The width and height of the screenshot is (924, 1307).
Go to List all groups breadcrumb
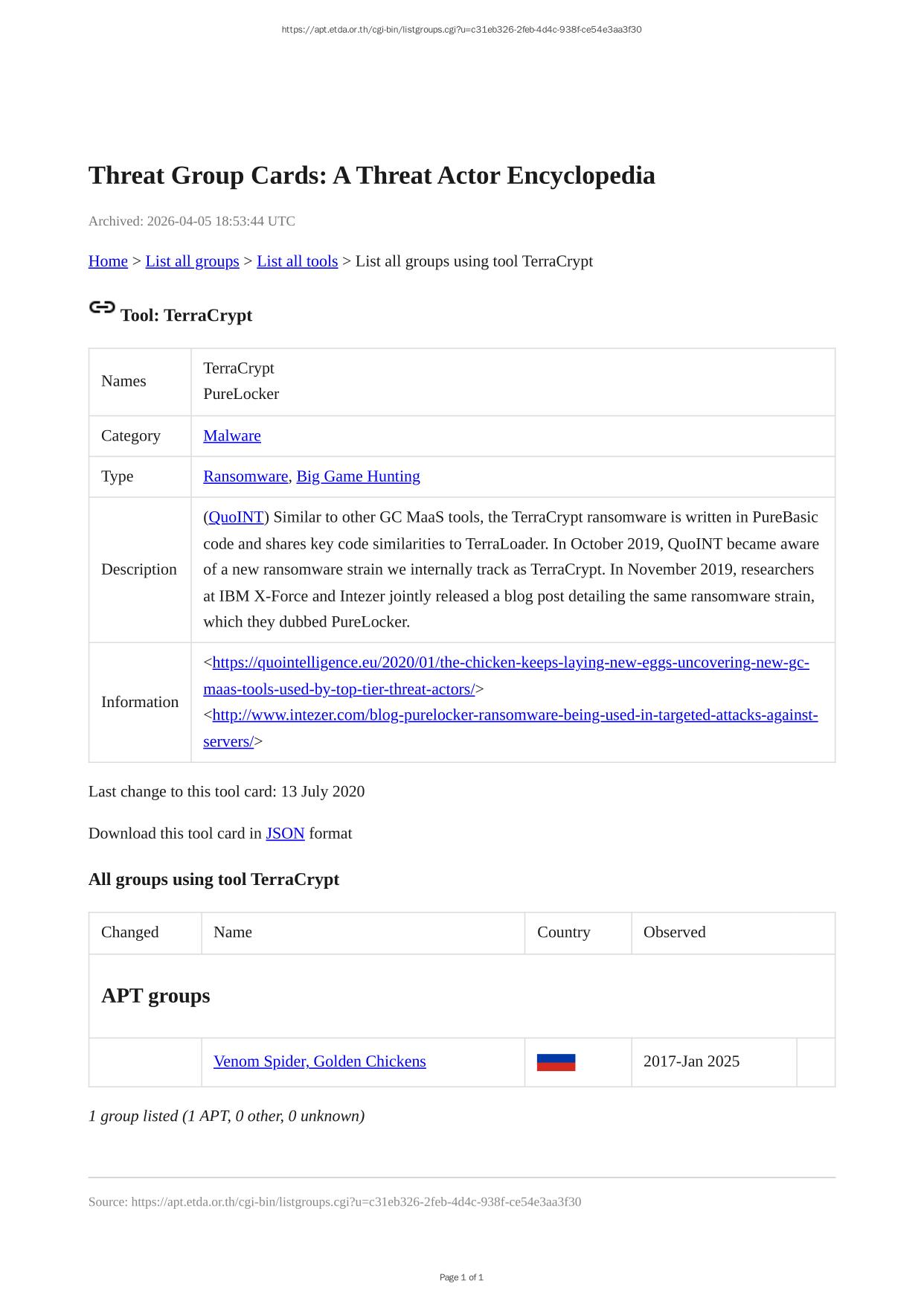[192, 261]
